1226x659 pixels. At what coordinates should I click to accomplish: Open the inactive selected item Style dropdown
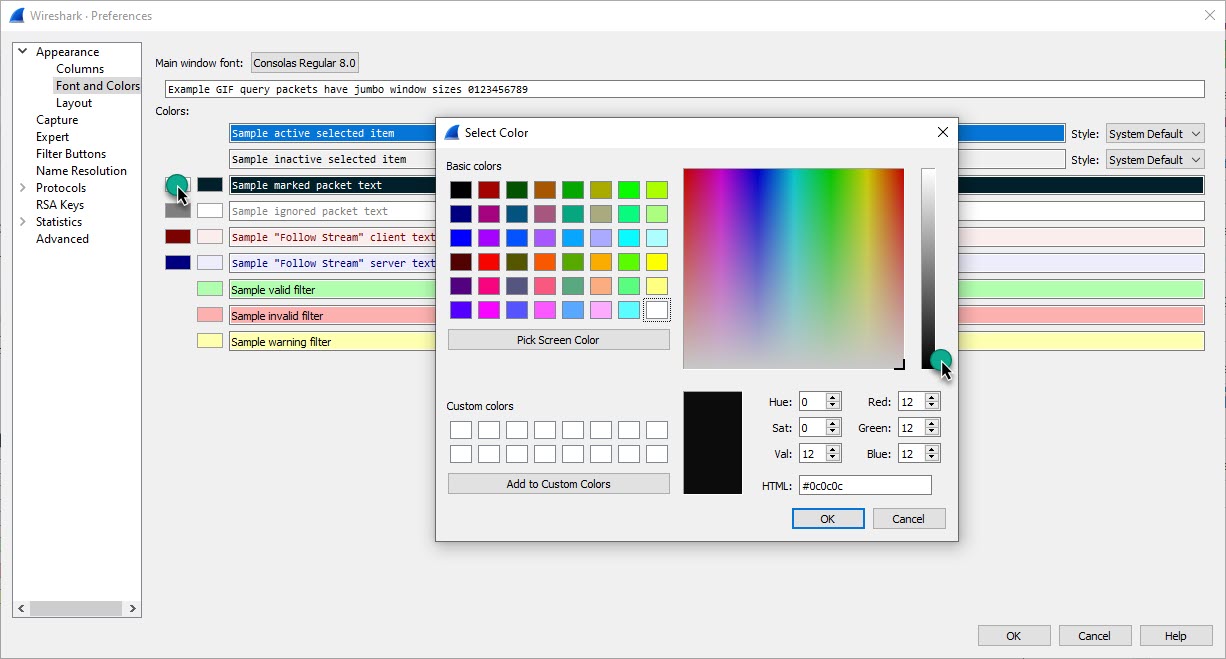1154,160
